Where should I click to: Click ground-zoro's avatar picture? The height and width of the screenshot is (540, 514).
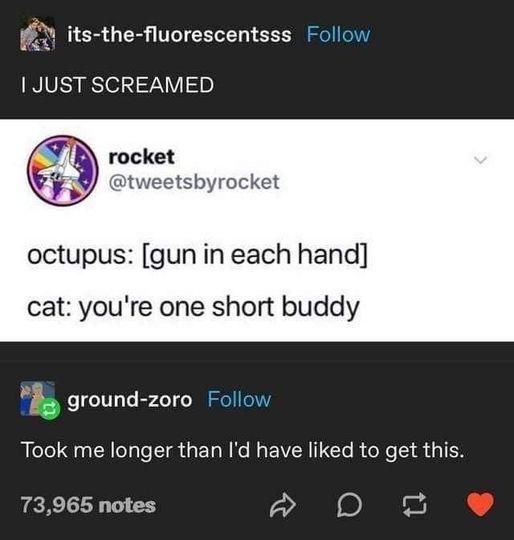(x=37, y=398)
